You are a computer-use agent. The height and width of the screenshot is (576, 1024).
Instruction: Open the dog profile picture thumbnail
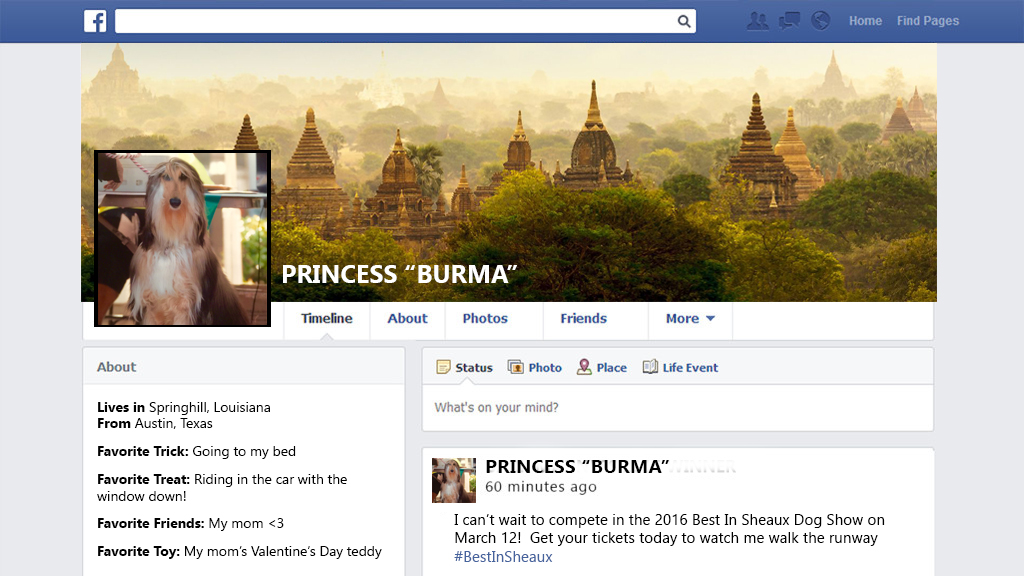(183, 238)
